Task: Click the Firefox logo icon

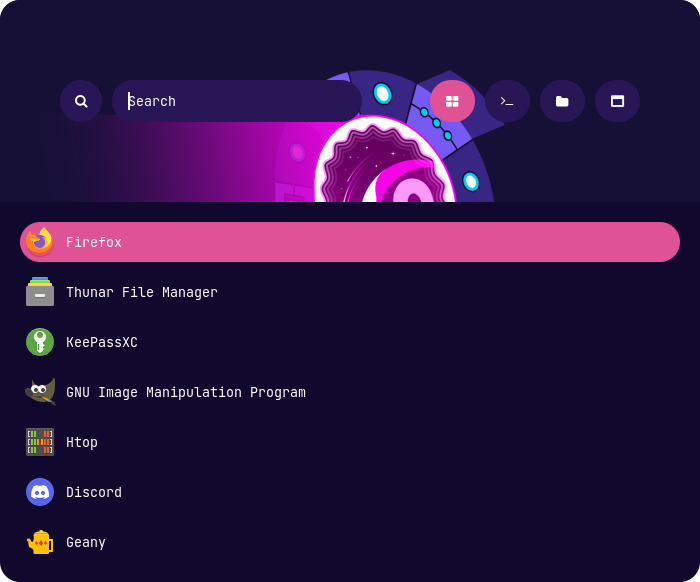Action: point(40,242)
